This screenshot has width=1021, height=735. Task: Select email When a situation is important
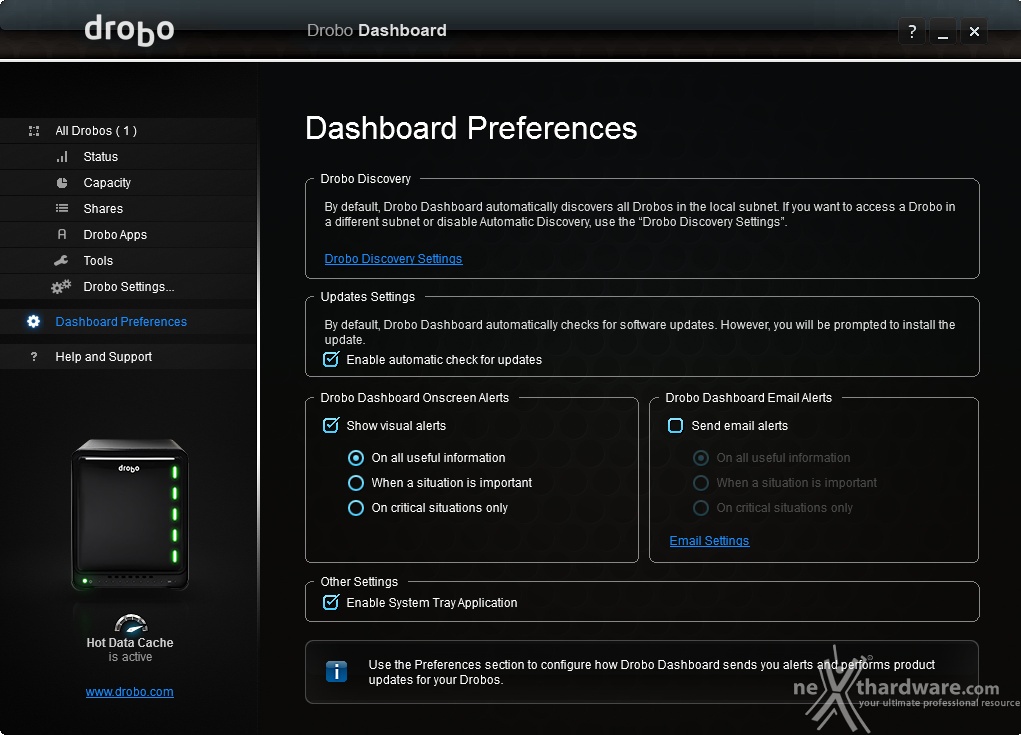click(x=701, y=482)
